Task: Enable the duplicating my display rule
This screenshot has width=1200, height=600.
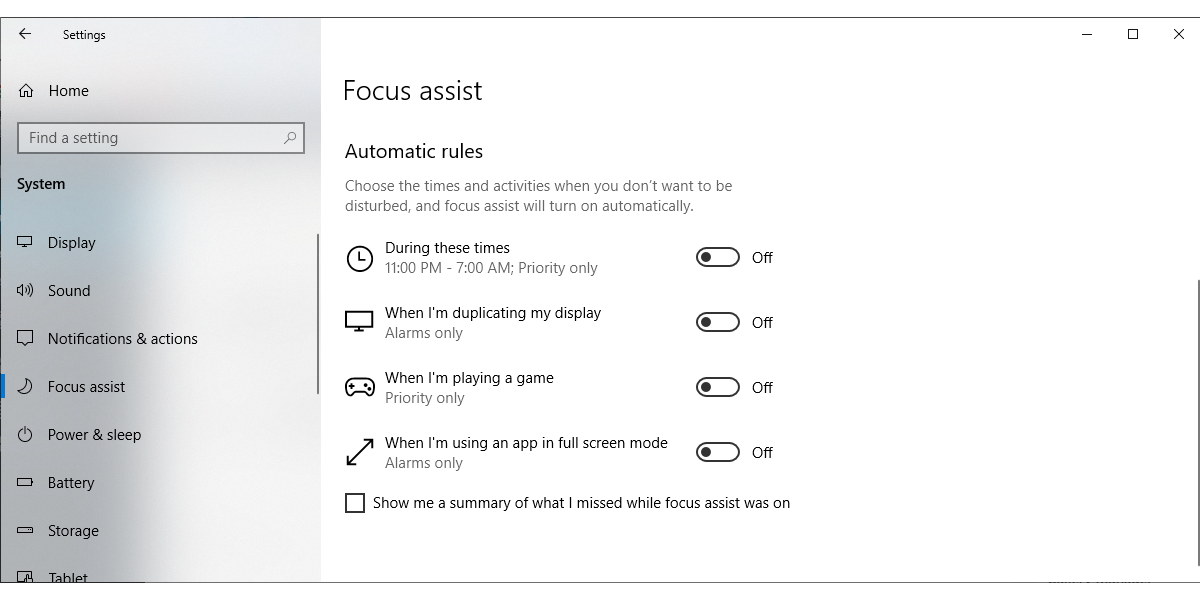Action: coord(717,323)
